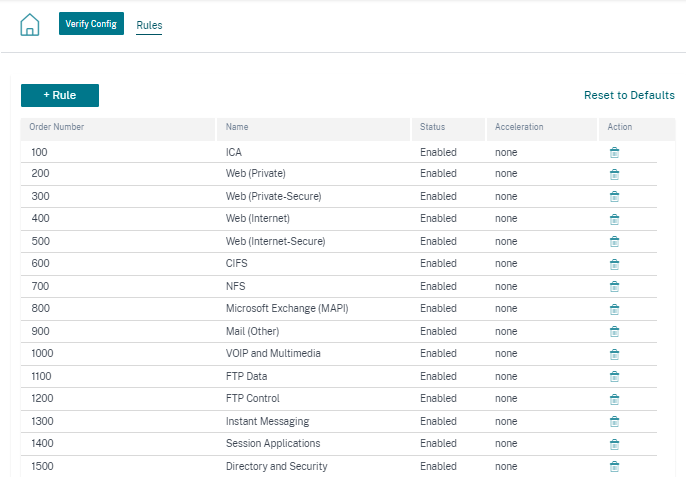Image resolution: width=686 pixels, height=477 pixels.
Task: Delete the Instant Messaging rule
Action: (614, 421)
